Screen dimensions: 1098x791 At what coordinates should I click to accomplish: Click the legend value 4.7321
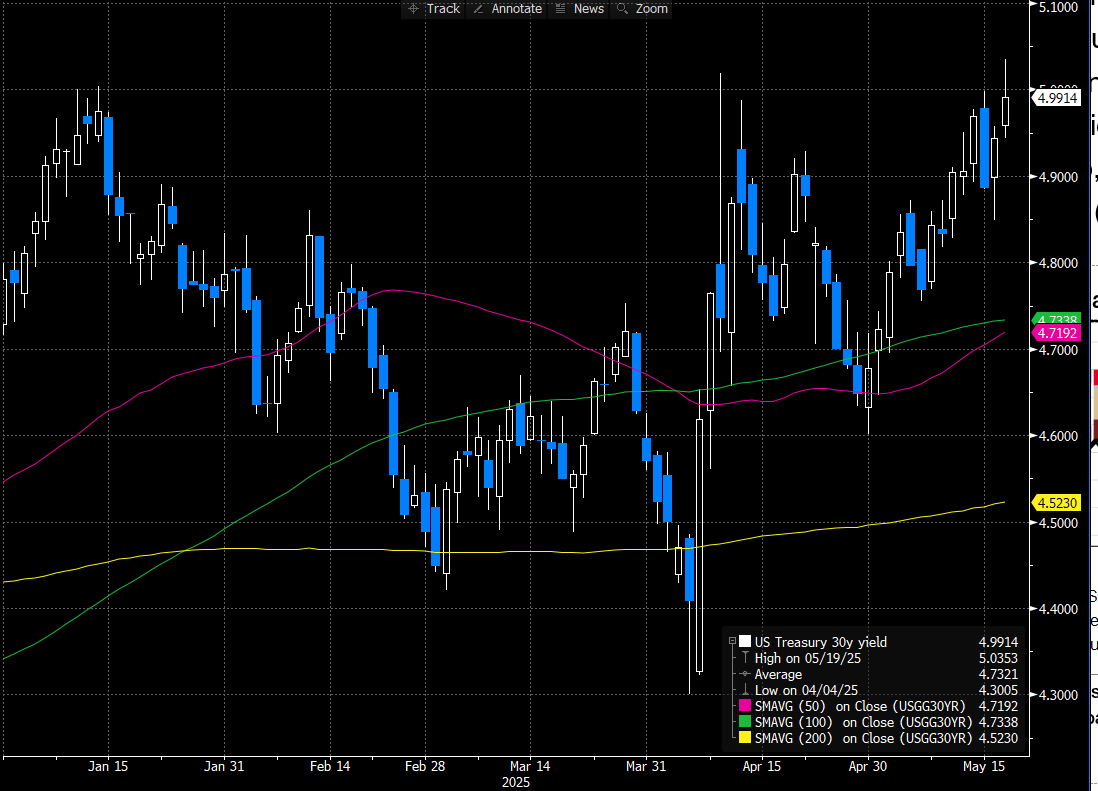(x=998, y=674)
